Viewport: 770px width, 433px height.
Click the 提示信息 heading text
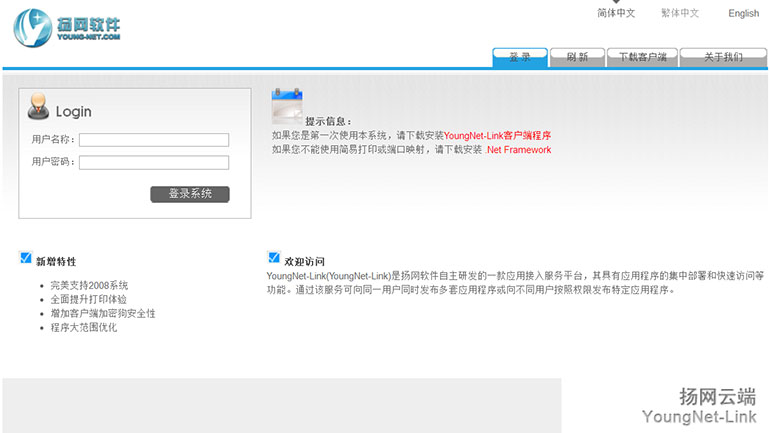coord(328,121)
